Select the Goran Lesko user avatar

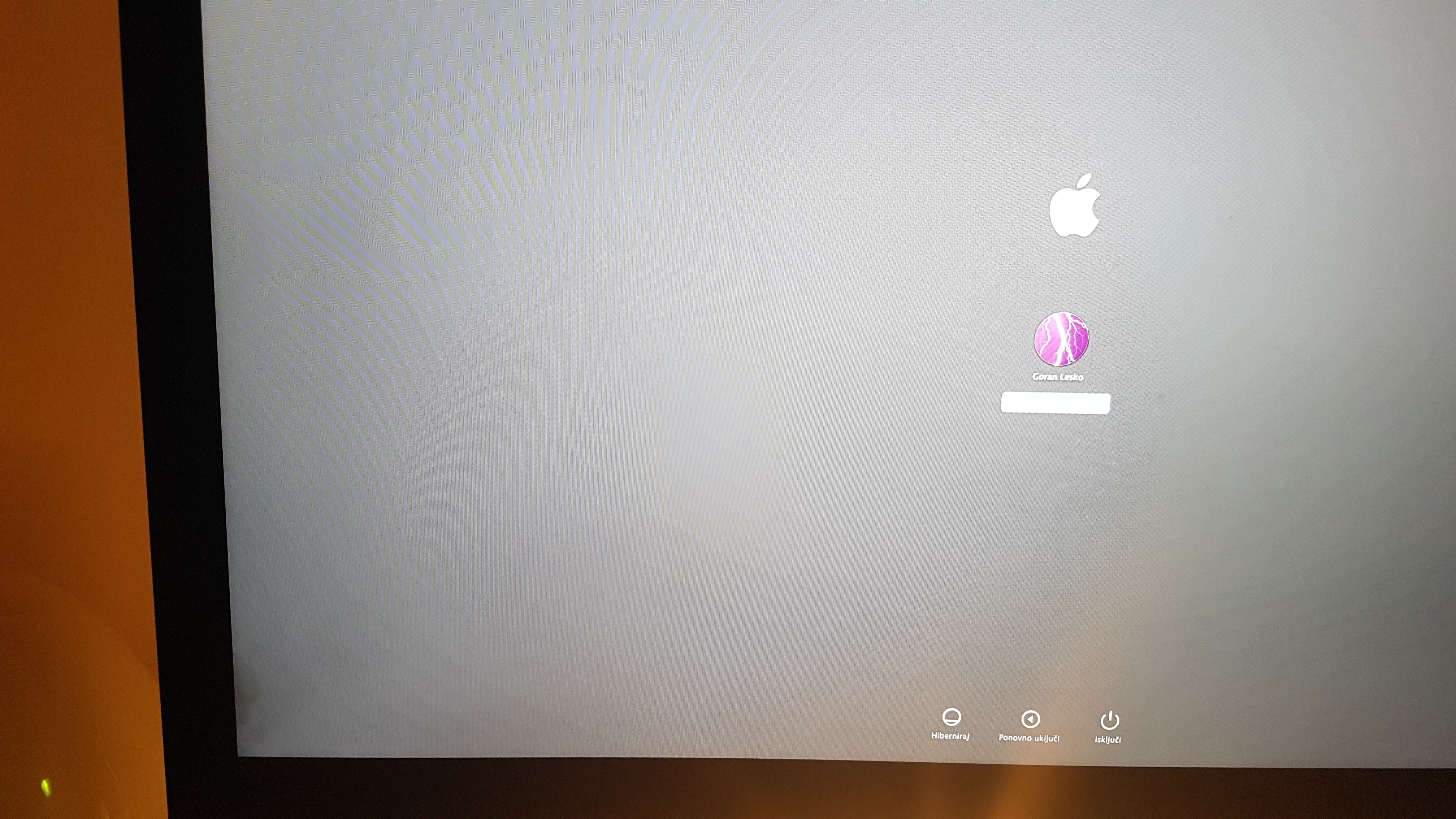pos(1061,339)
